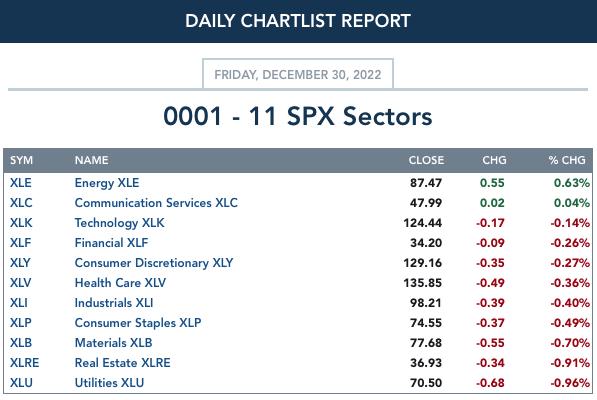
Task: Open Financial XLF name link
Action: (111, 243)
